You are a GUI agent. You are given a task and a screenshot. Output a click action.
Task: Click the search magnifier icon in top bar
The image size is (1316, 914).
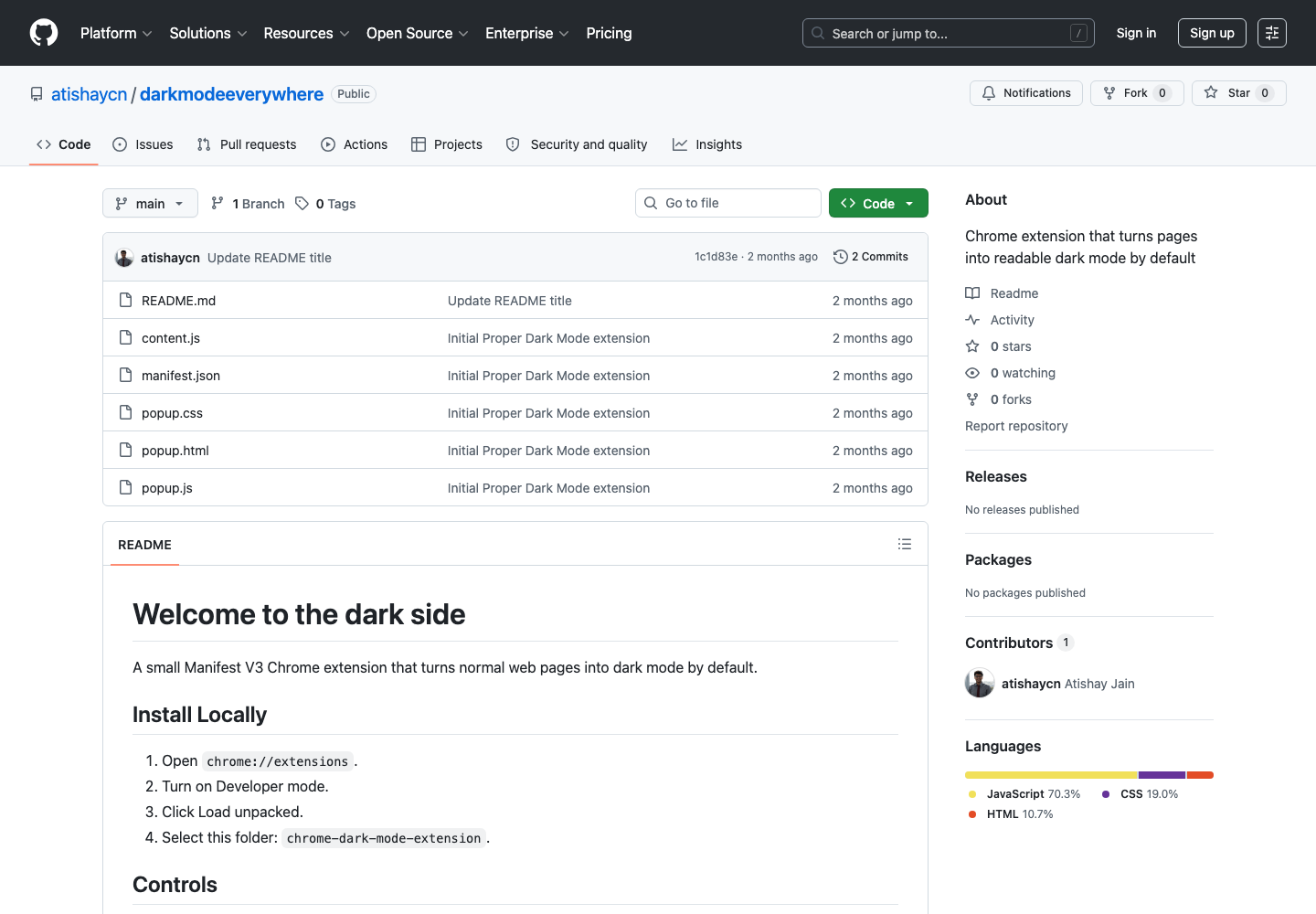tap(818, 33)
